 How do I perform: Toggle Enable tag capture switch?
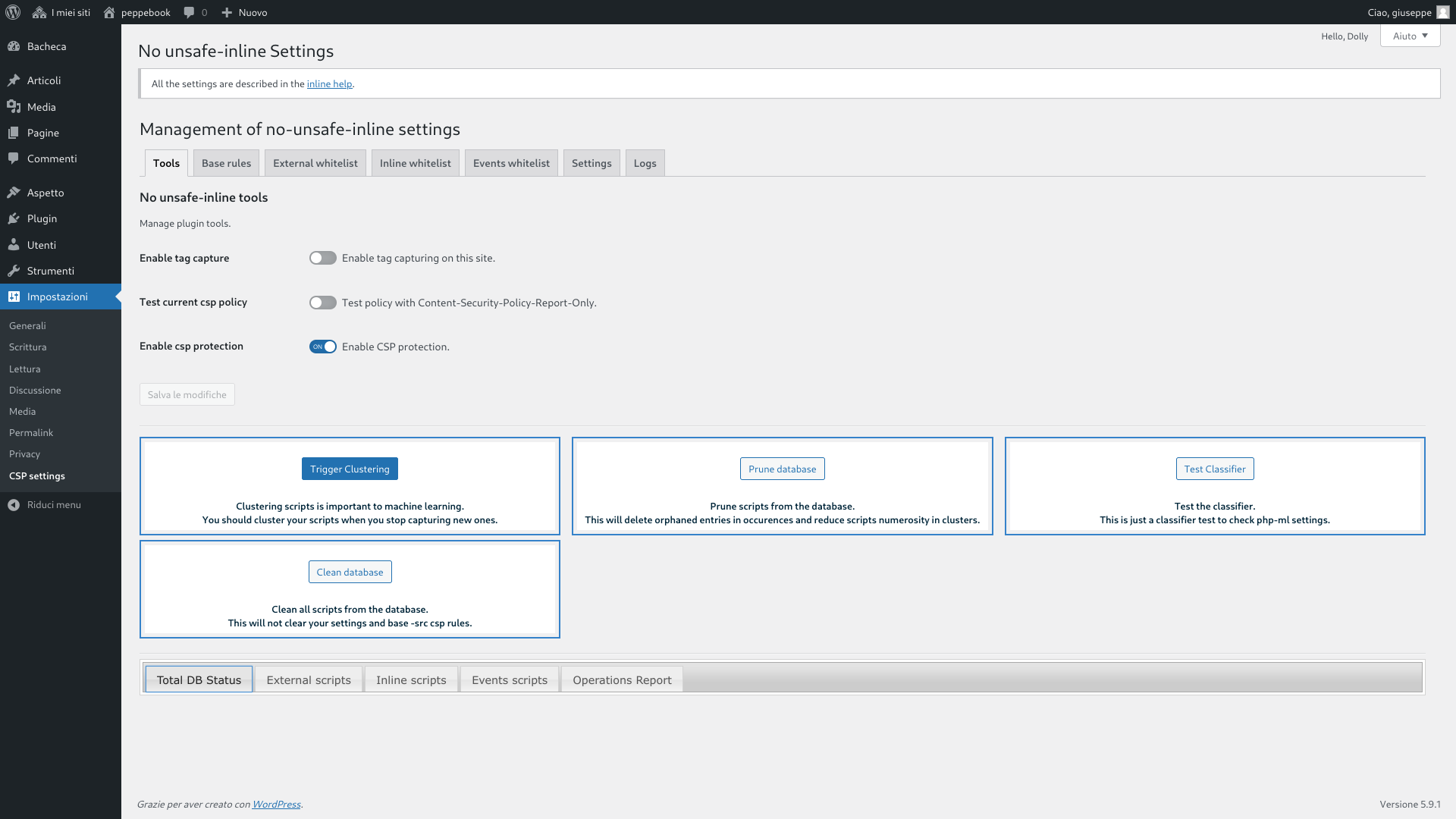click(x=322, y=258)
